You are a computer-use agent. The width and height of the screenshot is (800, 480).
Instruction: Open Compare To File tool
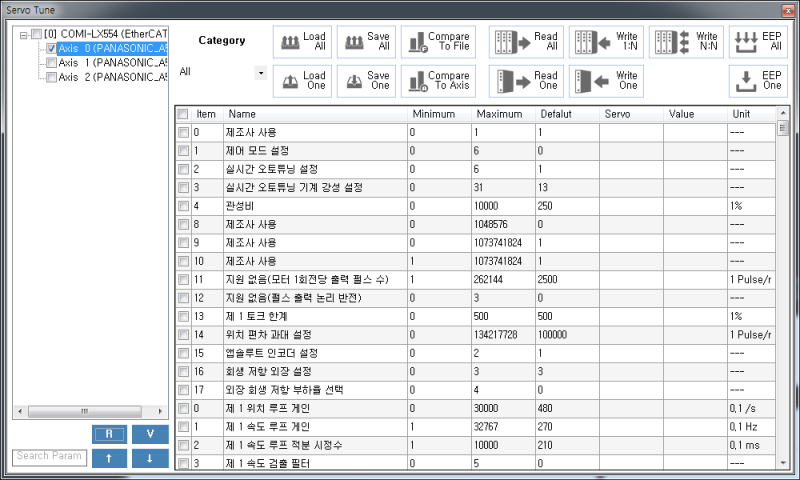(x=438, y=41)
